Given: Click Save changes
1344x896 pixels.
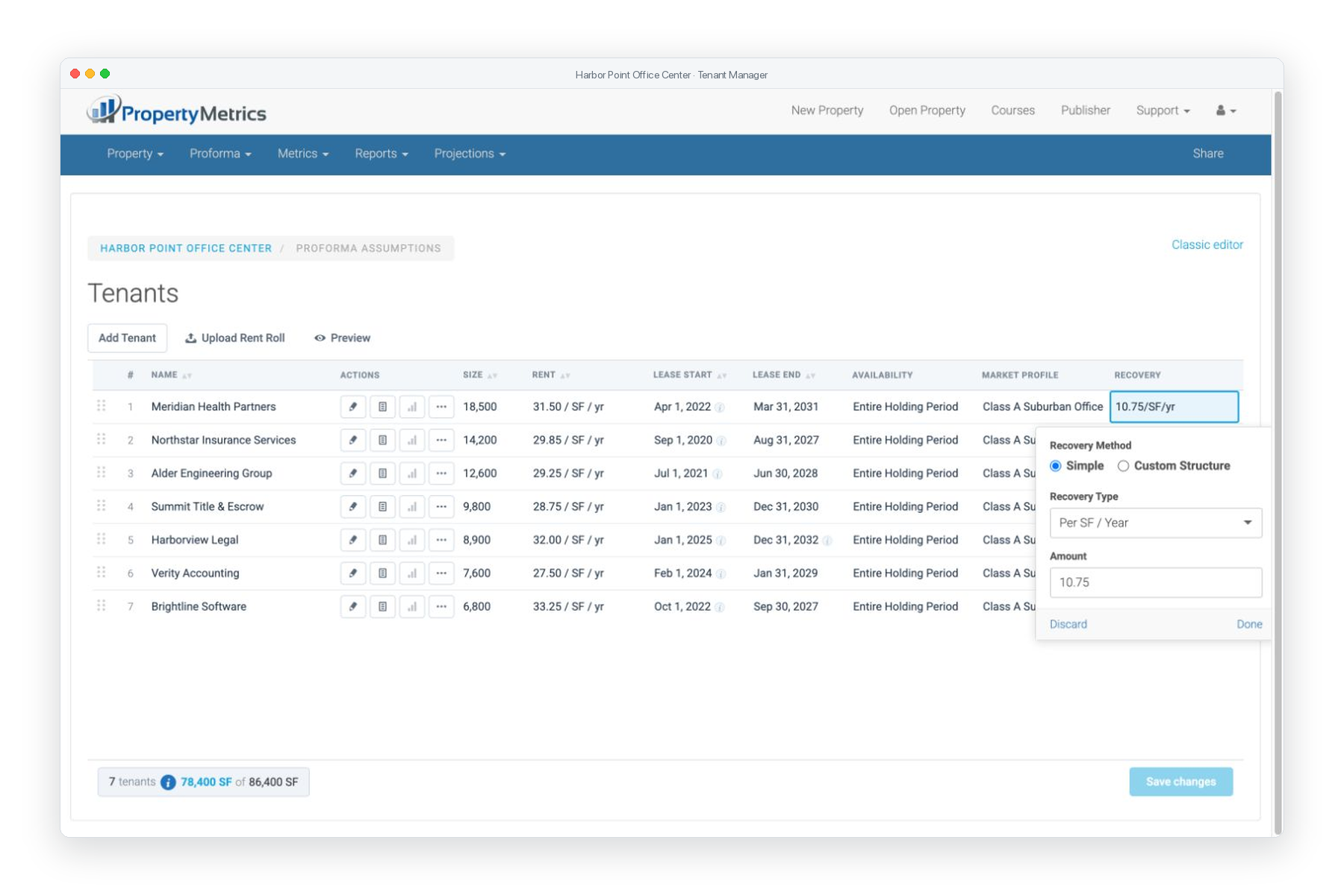Looking at the screenshot, I should (x=1180, y=782).
